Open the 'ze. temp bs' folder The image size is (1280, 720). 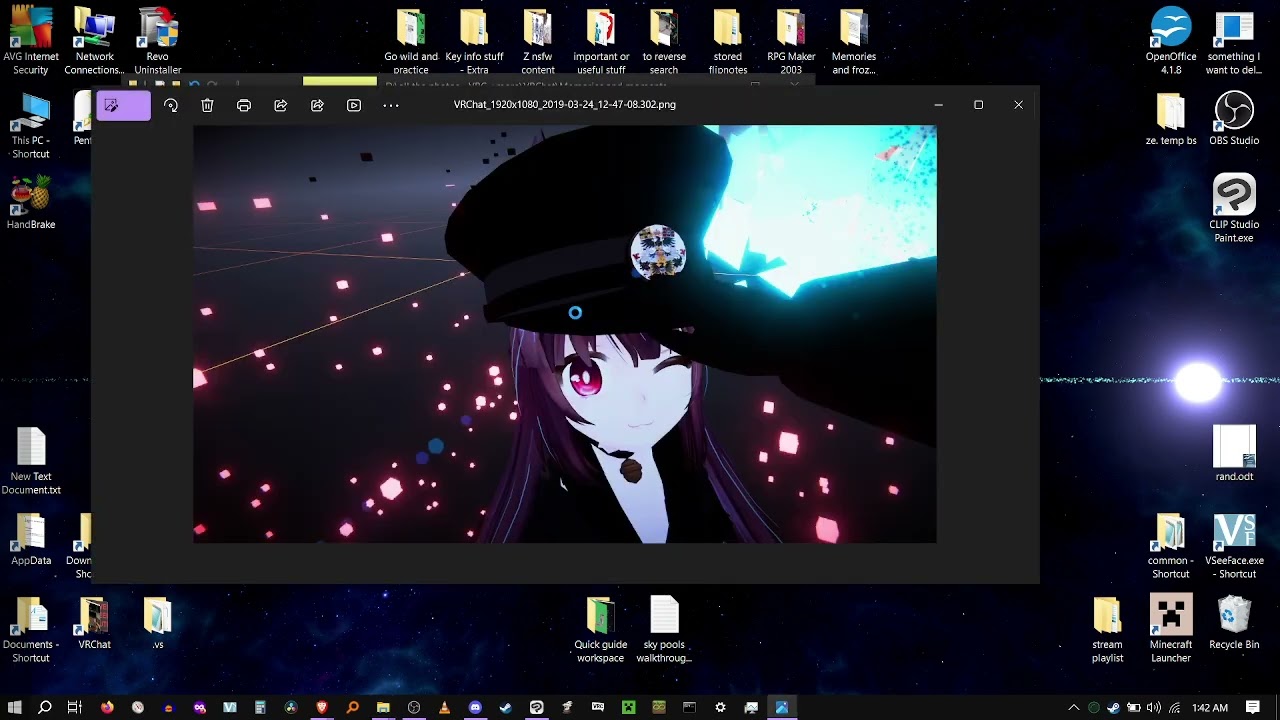coord(1171,119)
